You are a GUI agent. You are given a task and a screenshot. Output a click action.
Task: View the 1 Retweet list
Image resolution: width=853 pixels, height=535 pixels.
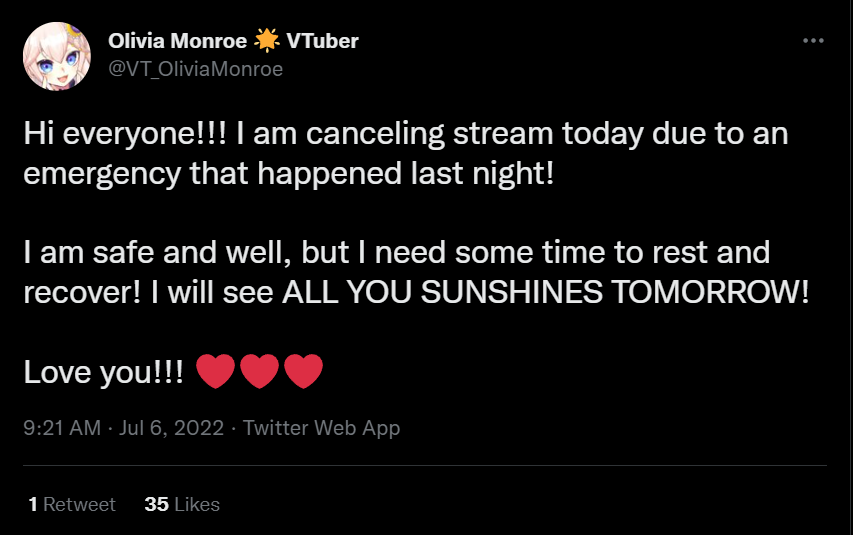72,504
